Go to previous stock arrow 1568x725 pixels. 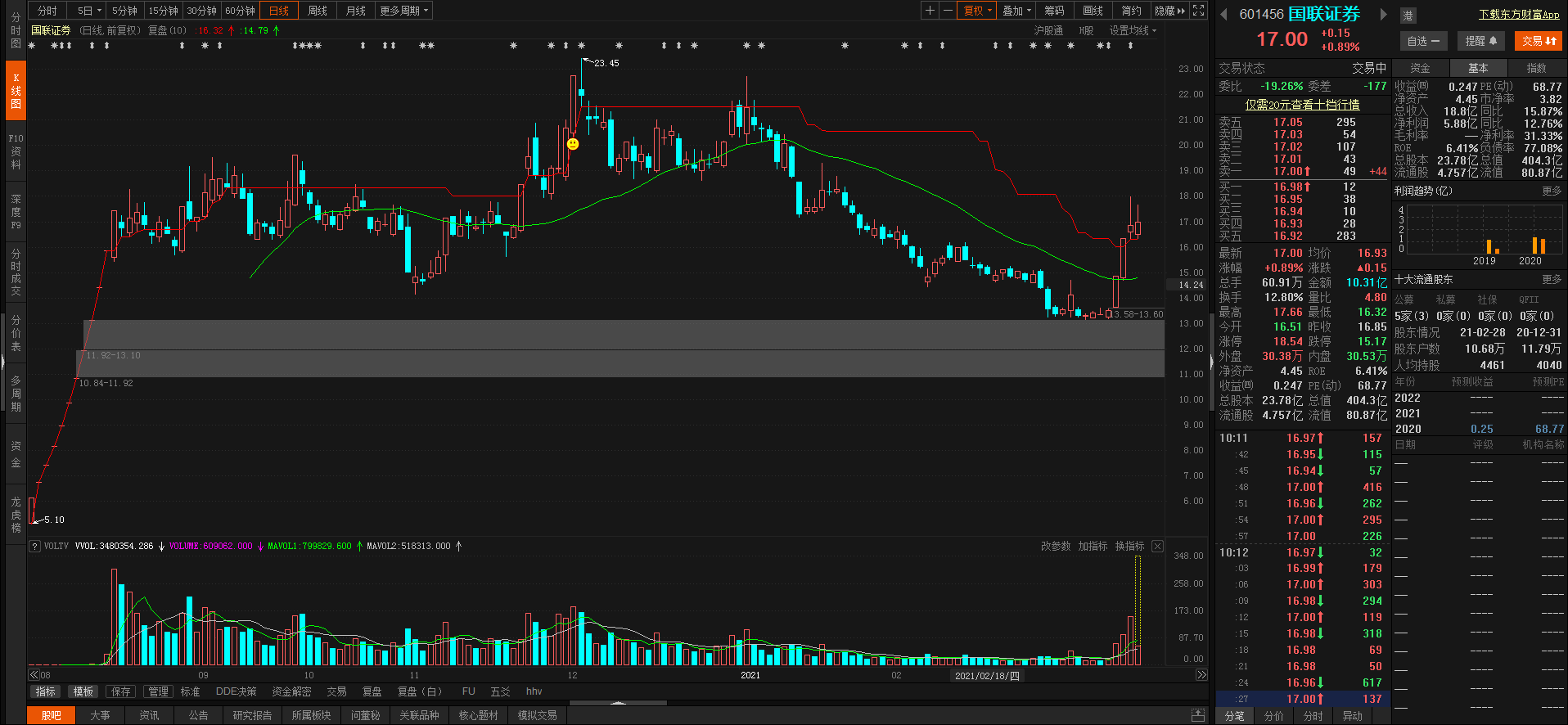coord(1224,14)
